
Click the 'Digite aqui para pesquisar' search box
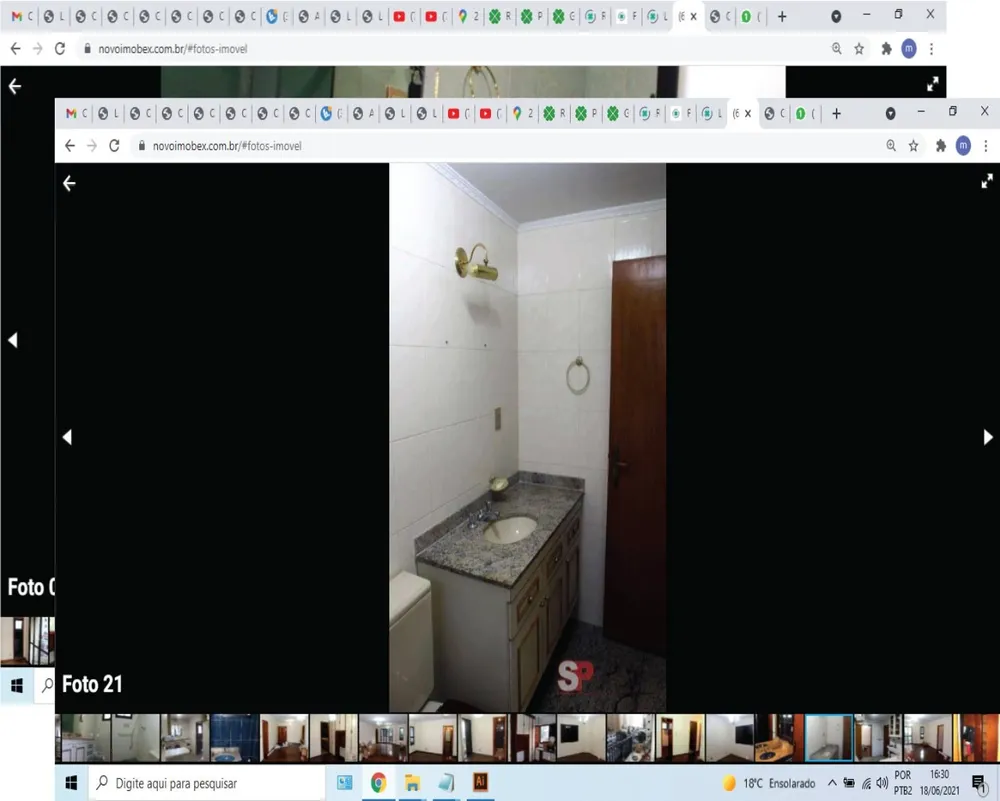[x=208, y=783]
